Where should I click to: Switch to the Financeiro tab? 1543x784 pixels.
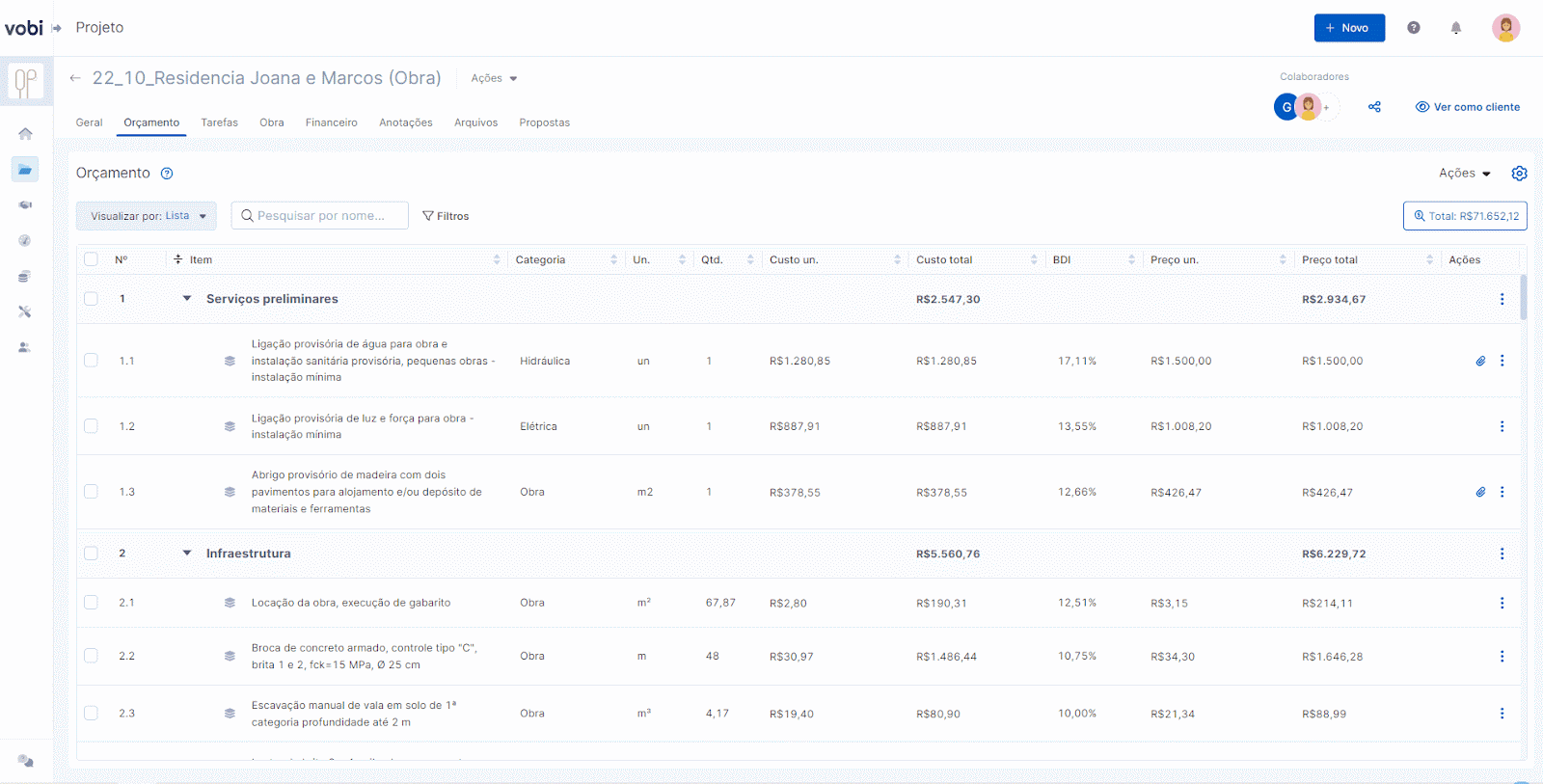[332, 122]
